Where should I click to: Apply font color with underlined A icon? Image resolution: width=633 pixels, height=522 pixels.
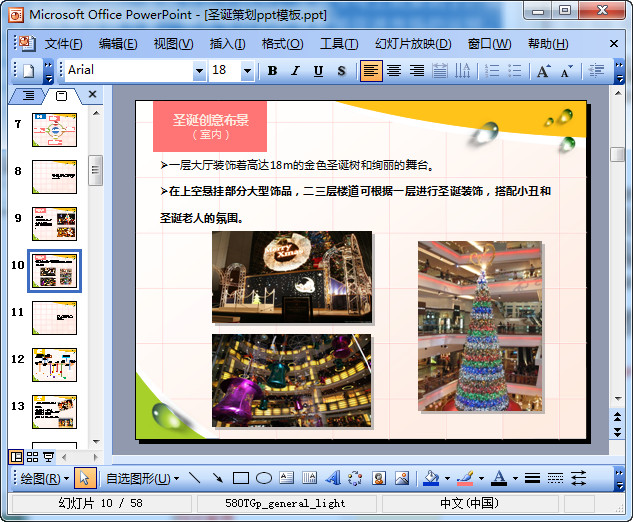499,478
